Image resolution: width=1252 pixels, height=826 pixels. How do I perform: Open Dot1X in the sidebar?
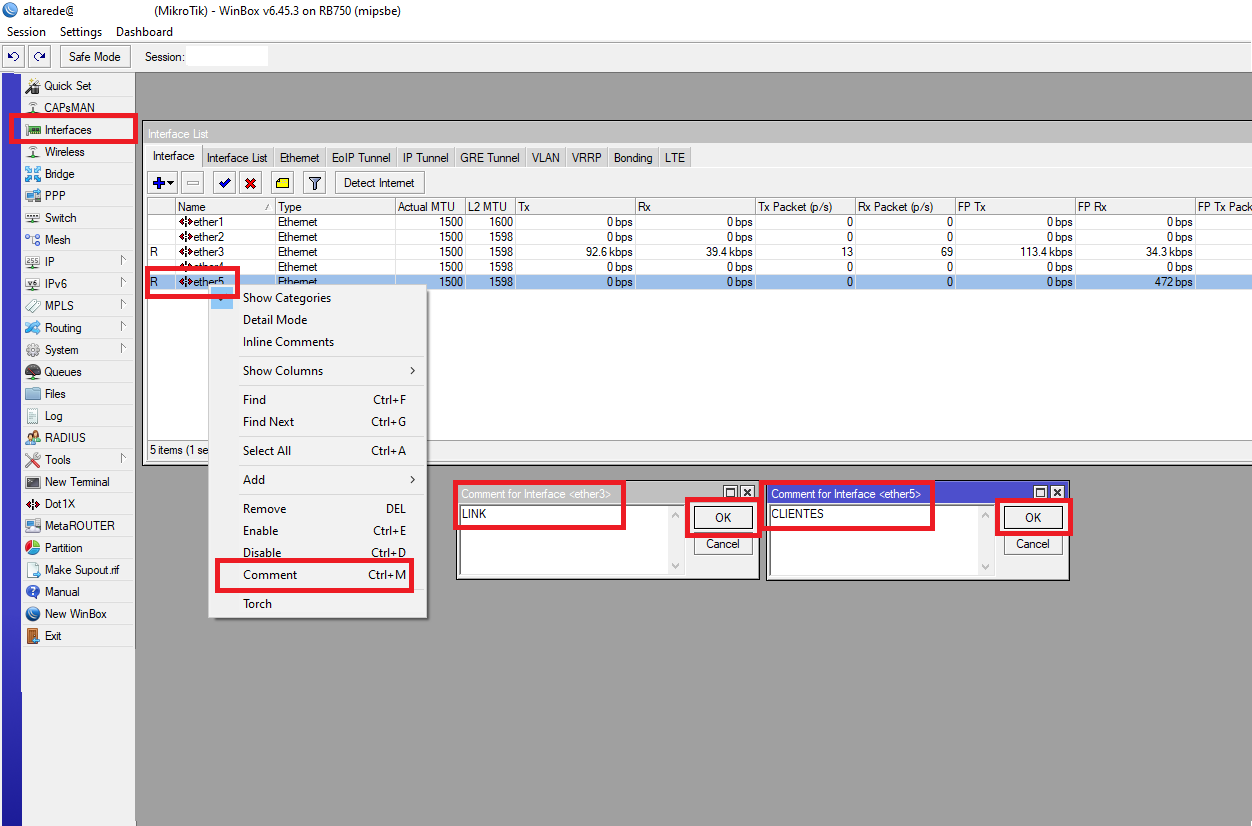(x=78, y=504)
